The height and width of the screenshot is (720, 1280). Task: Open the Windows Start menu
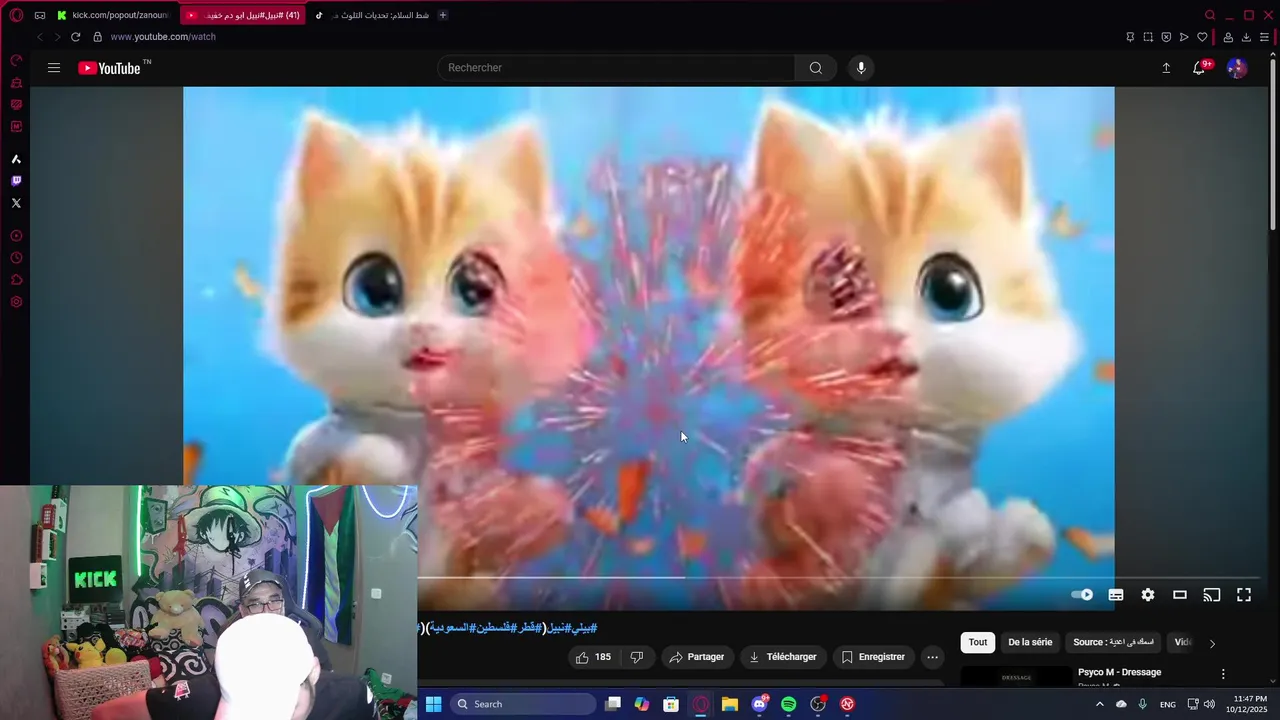(x=433, y=704)
